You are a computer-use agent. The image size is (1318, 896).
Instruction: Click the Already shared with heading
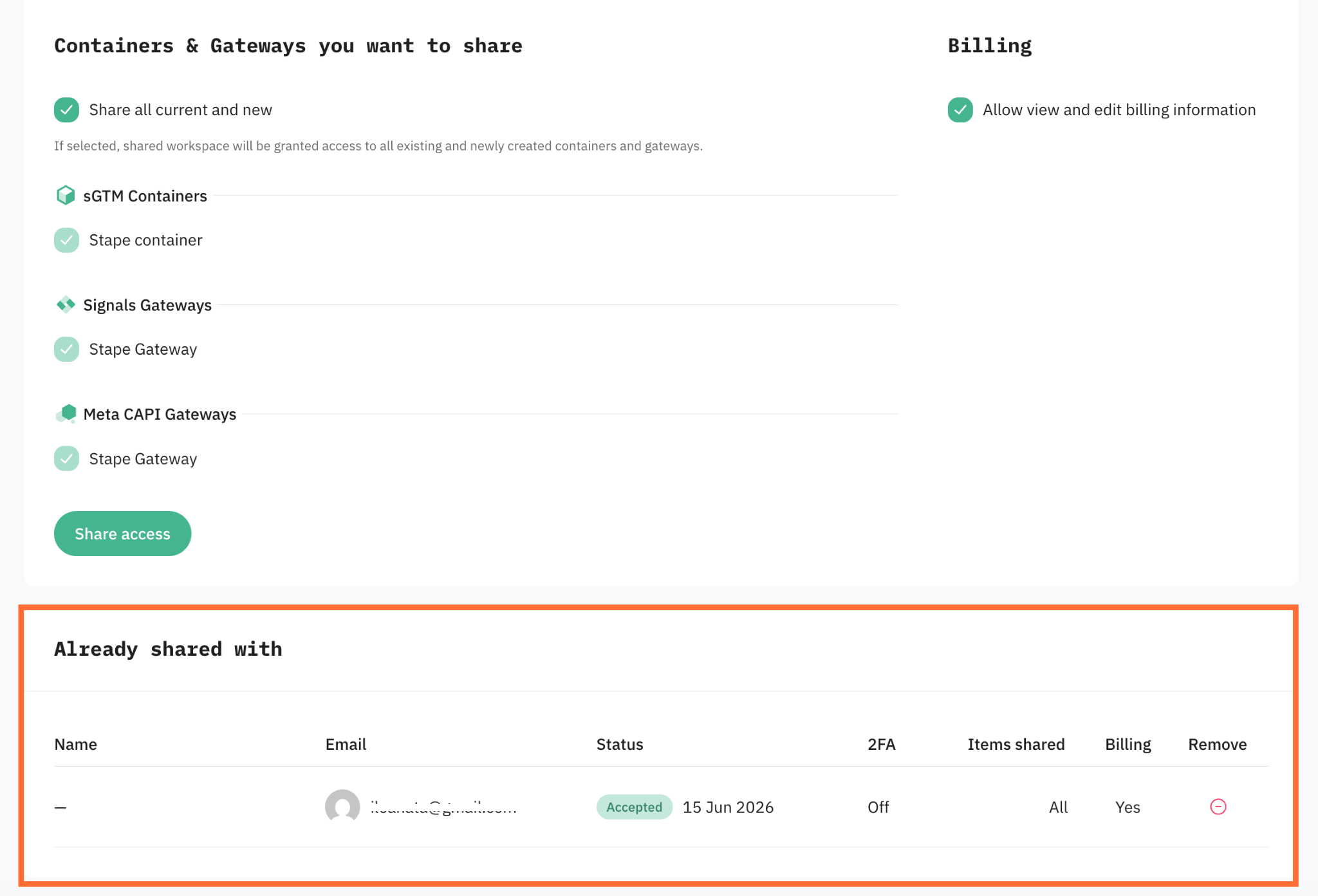(168, 649)
